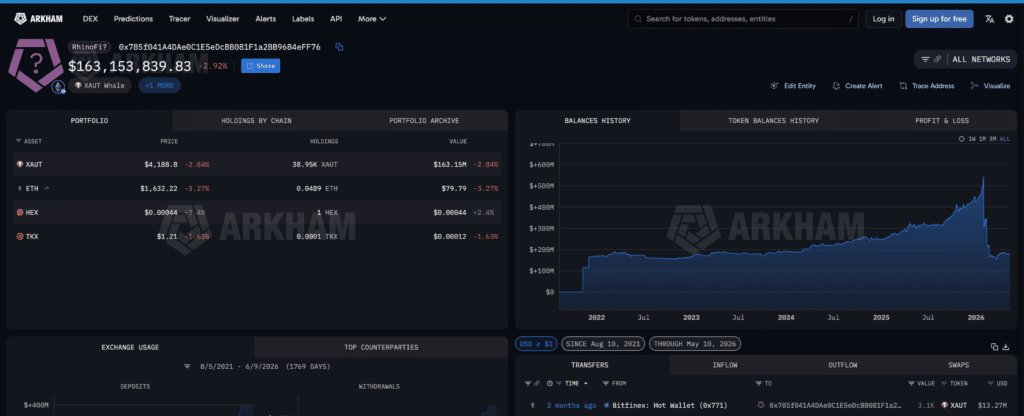1024x416 pixels.
Task: Switch to Outflow tab
Action: pos(842,365)
